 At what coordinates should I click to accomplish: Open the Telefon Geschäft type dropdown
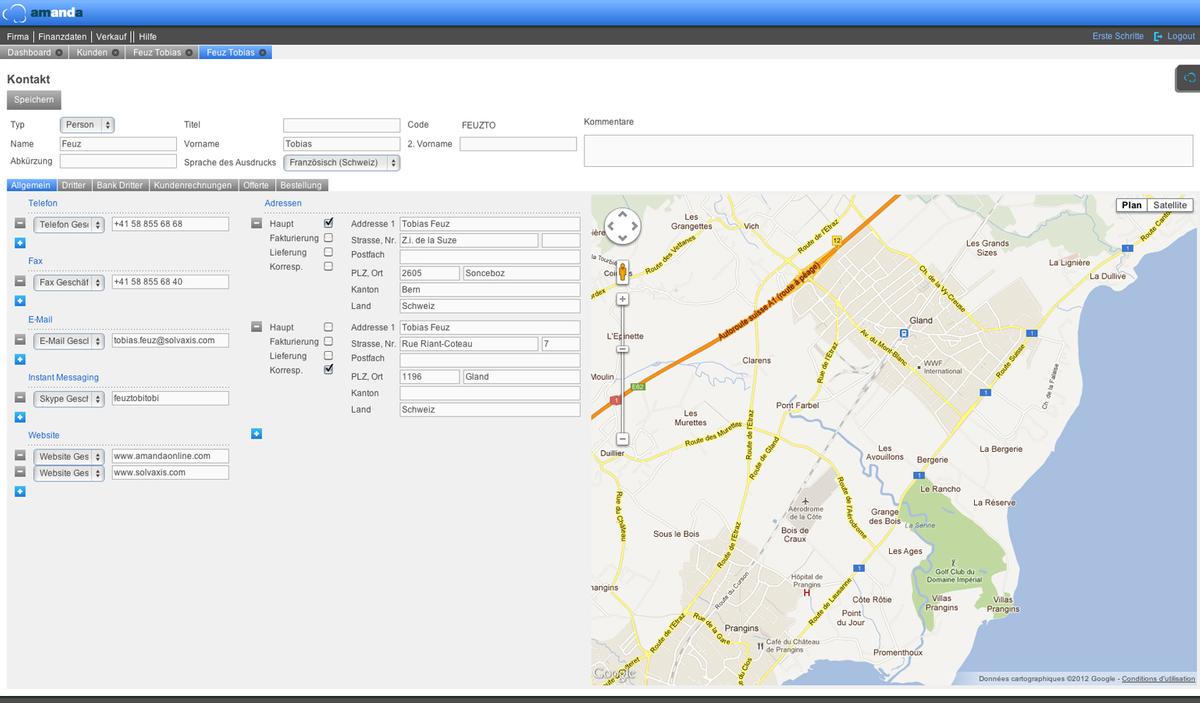(x=69, y=225)
